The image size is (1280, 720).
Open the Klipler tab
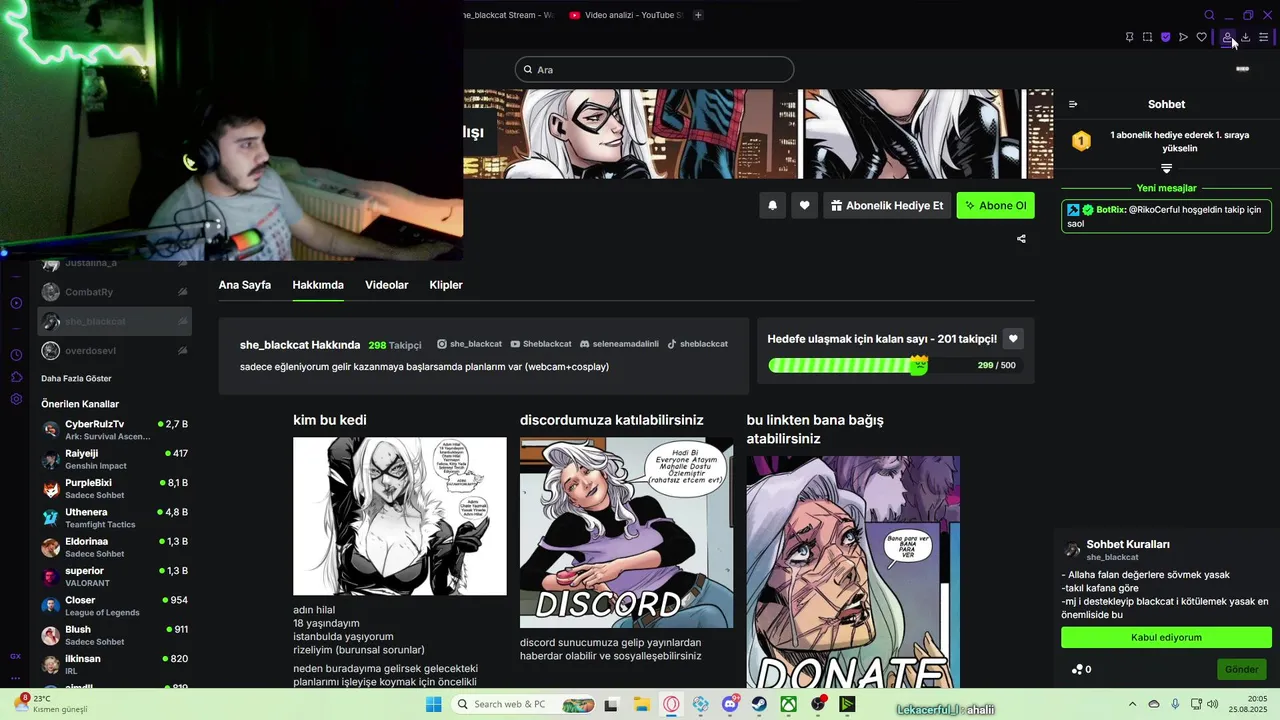(x=446, y=285)
